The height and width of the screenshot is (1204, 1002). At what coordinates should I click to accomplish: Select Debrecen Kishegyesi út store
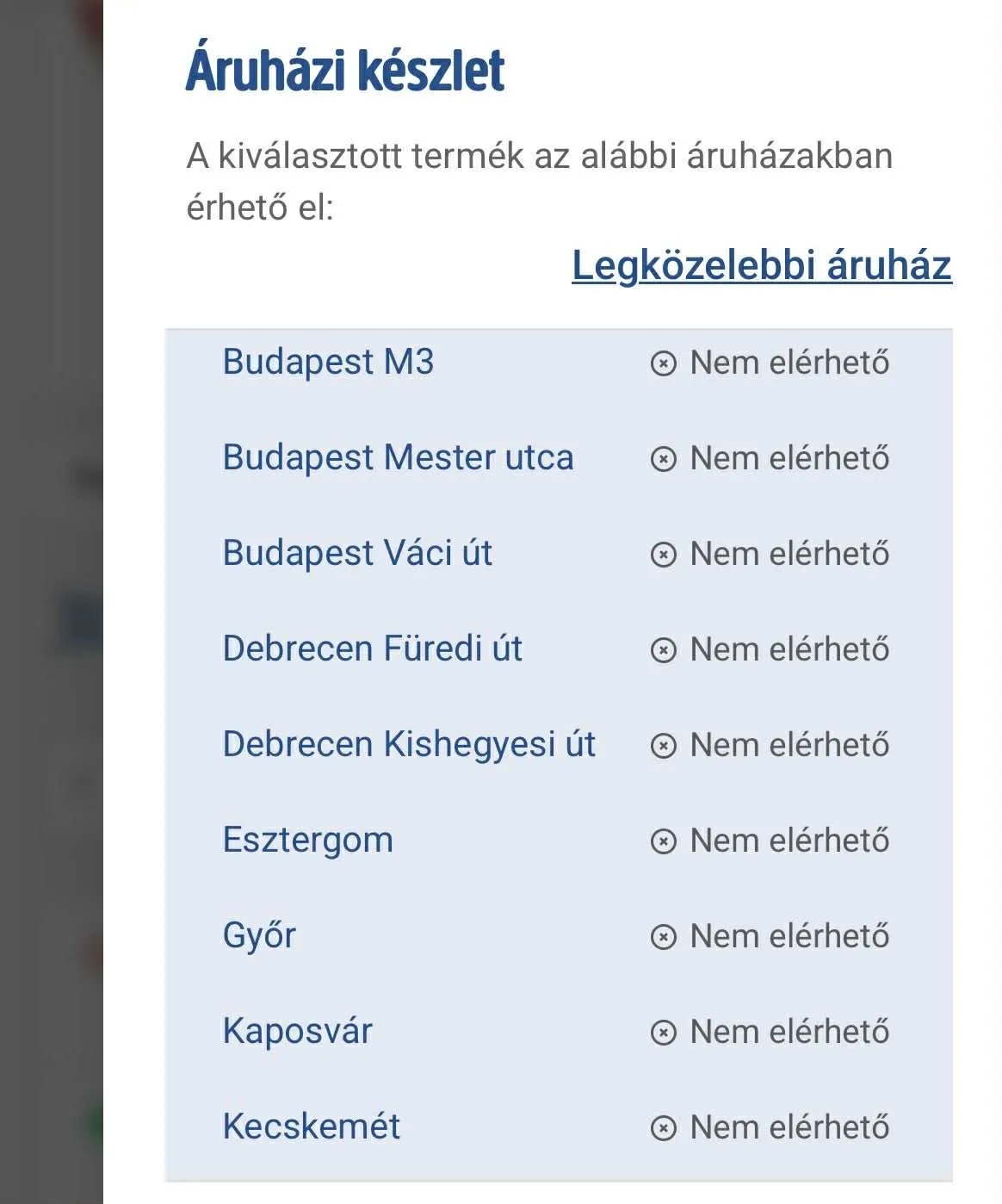(409, 745)
